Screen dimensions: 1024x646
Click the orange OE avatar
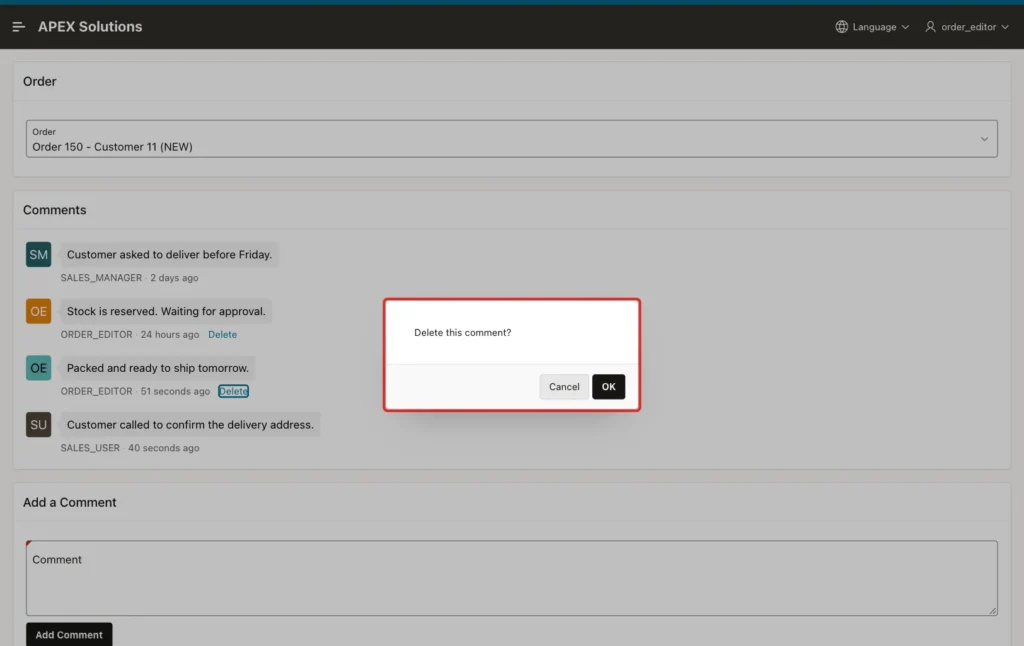point(39,312)
